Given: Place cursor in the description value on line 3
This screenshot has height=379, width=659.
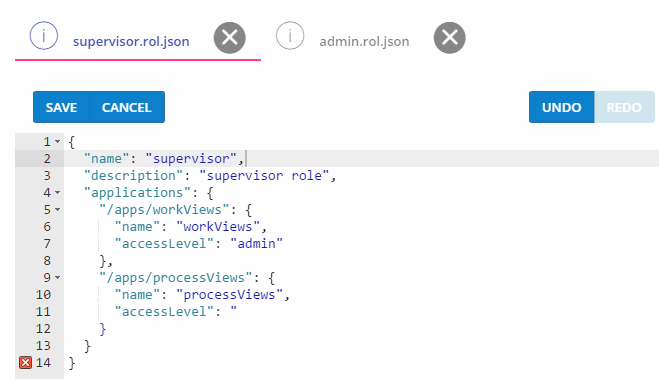Looking at the screenshot, I should click(264, 175).
